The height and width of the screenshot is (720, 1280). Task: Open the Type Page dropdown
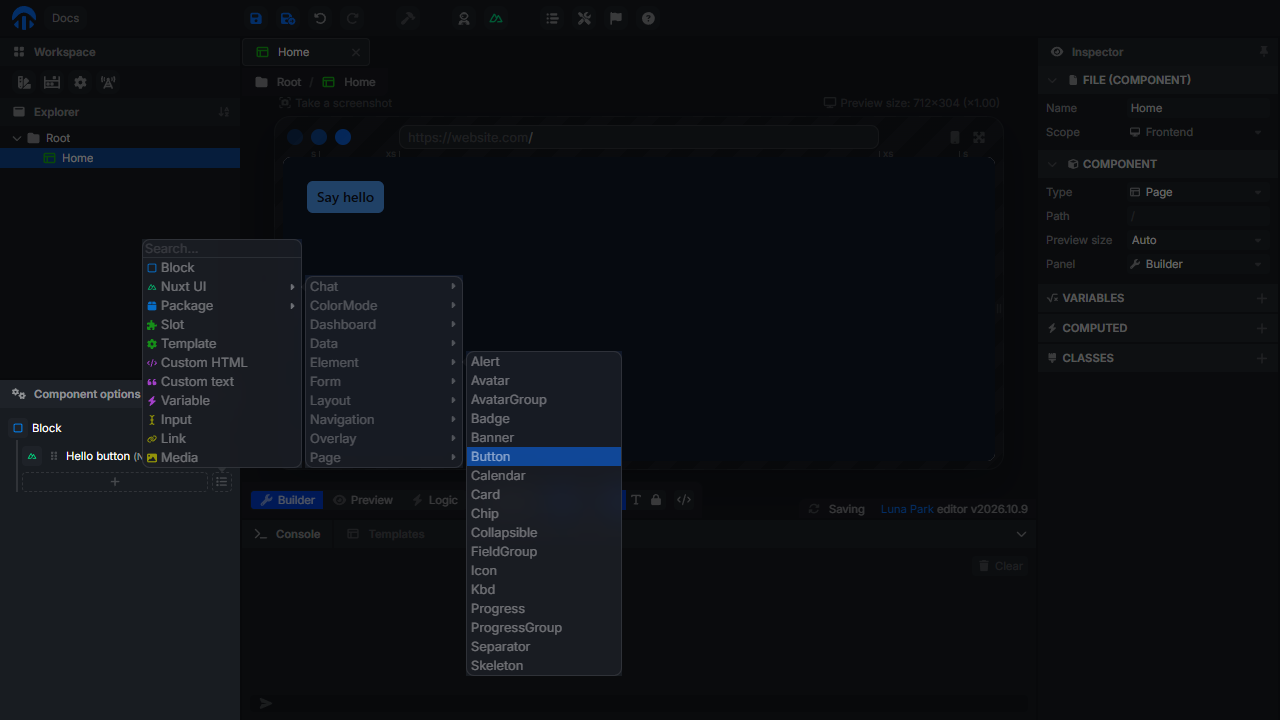(x=1196, y=192)
